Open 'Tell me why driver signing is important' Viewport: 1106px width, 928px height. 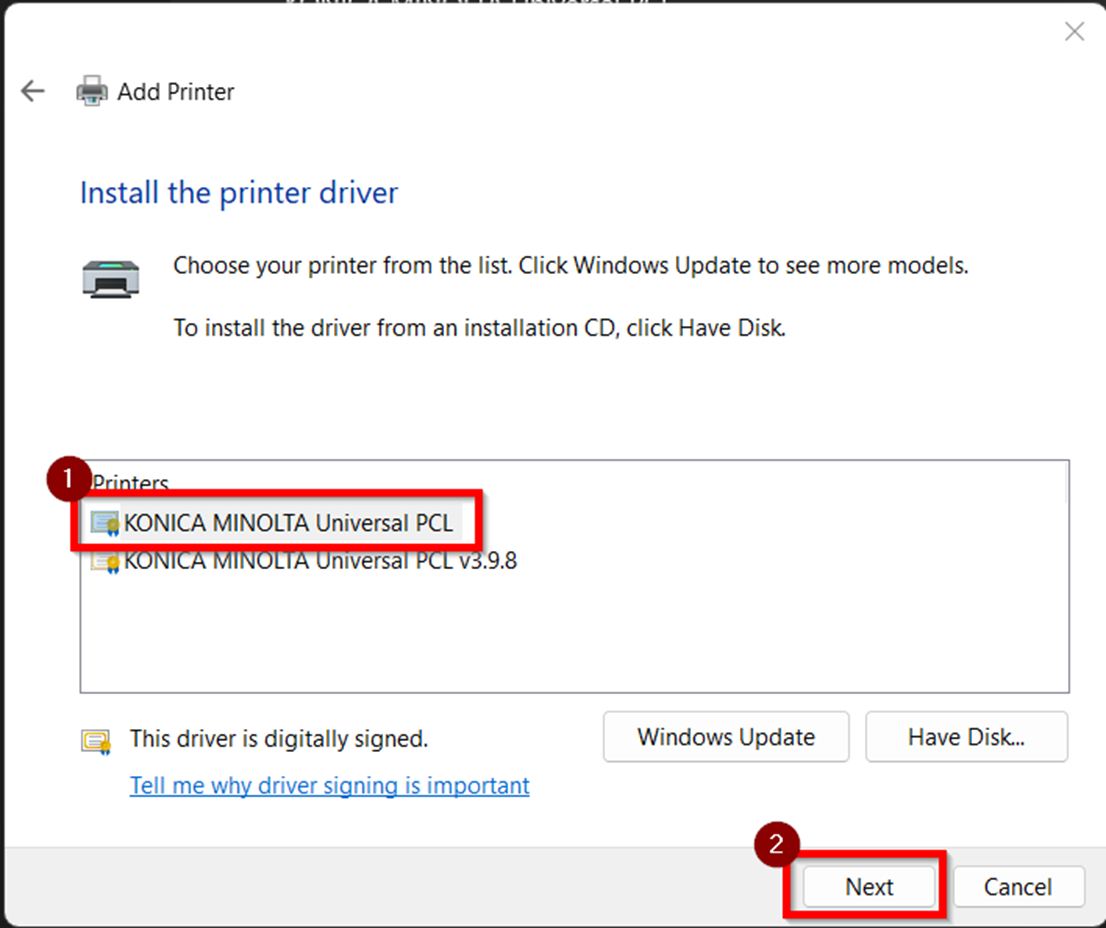pos(330,786)
